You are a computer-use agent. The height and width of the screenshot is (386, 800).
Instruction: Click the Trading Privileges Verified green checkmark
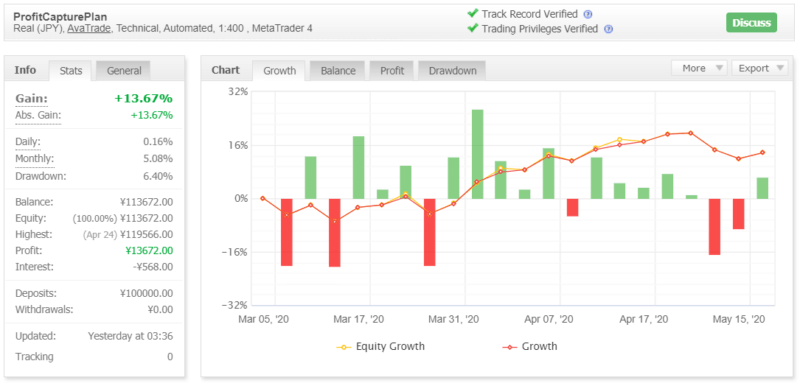(x=473, y=28)
